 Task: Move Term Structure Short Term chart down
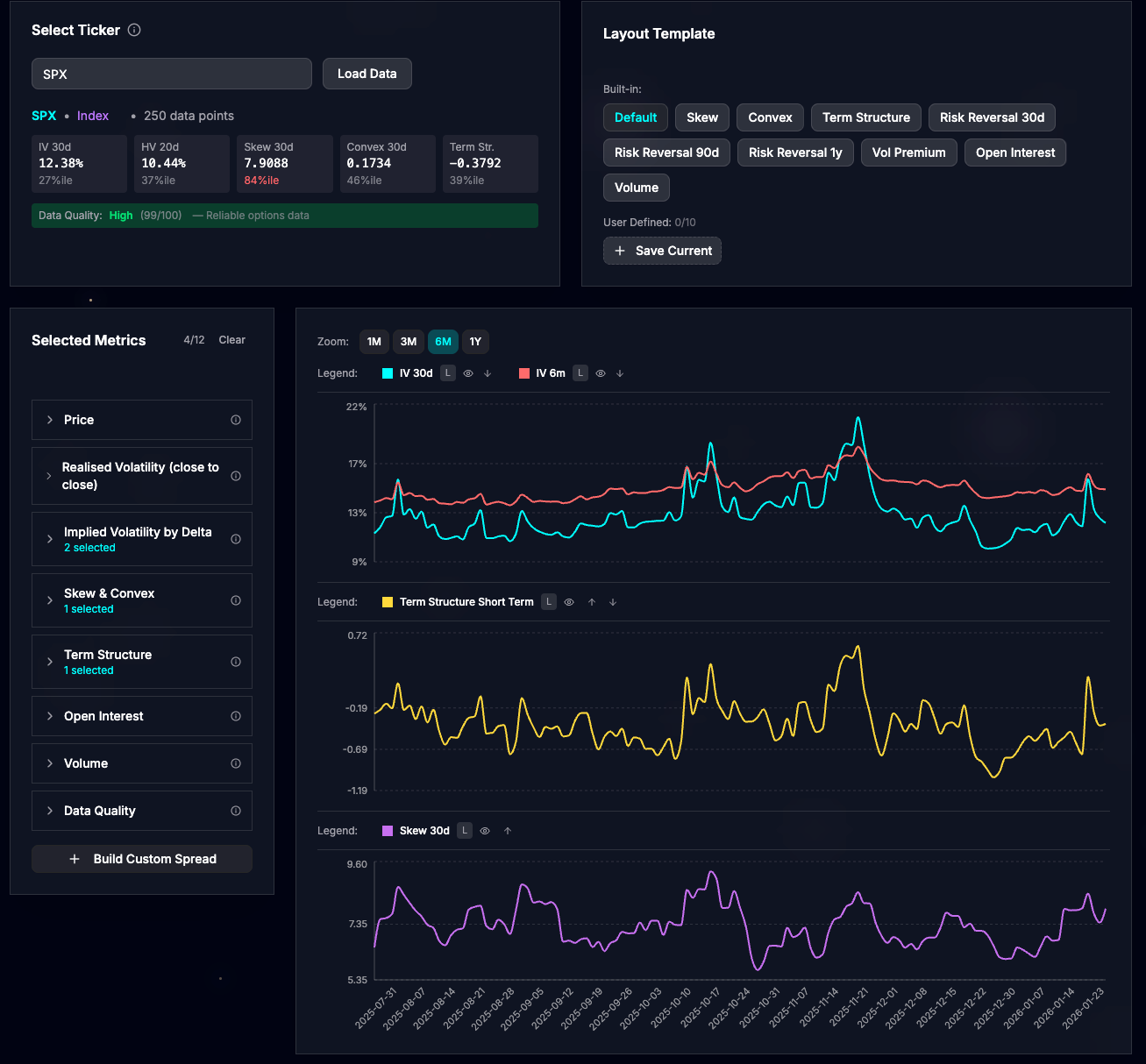click(613, 602)
